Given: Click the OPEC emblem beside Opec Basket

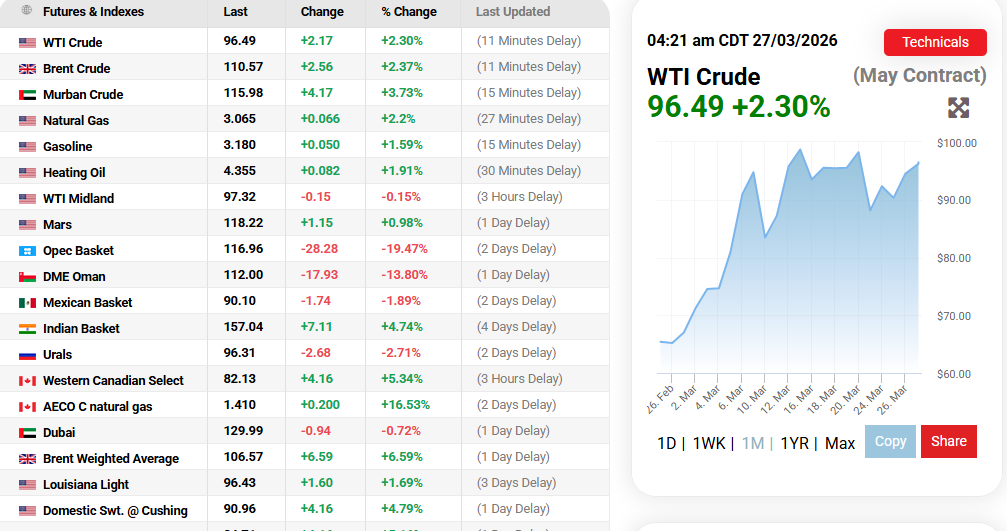Looking at the screenshot, I should 27,251.
